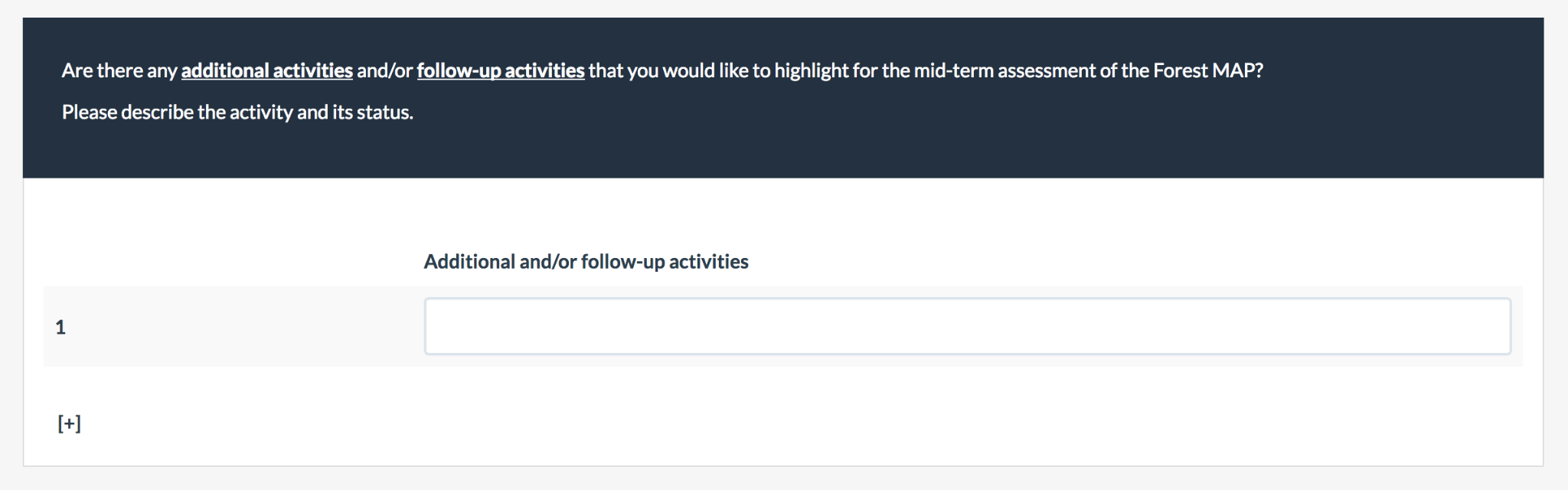The width and height of the screenshot is (1568, 490).
Task: Open the "follow-up activities" underlined link
Action: (x=500, y=70)
